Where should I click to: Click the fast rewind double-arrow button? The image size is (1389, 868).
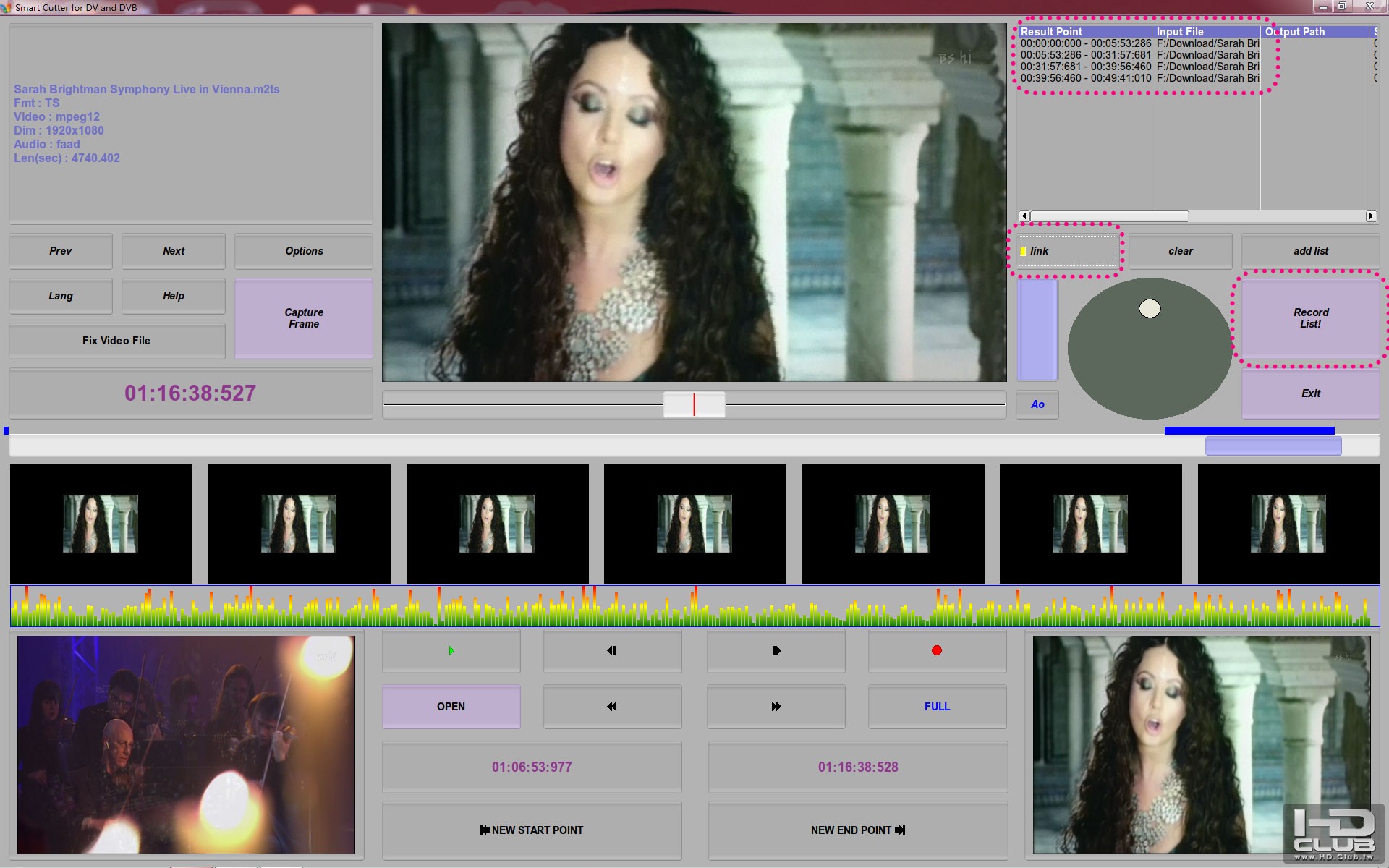[x=612, y=707]
